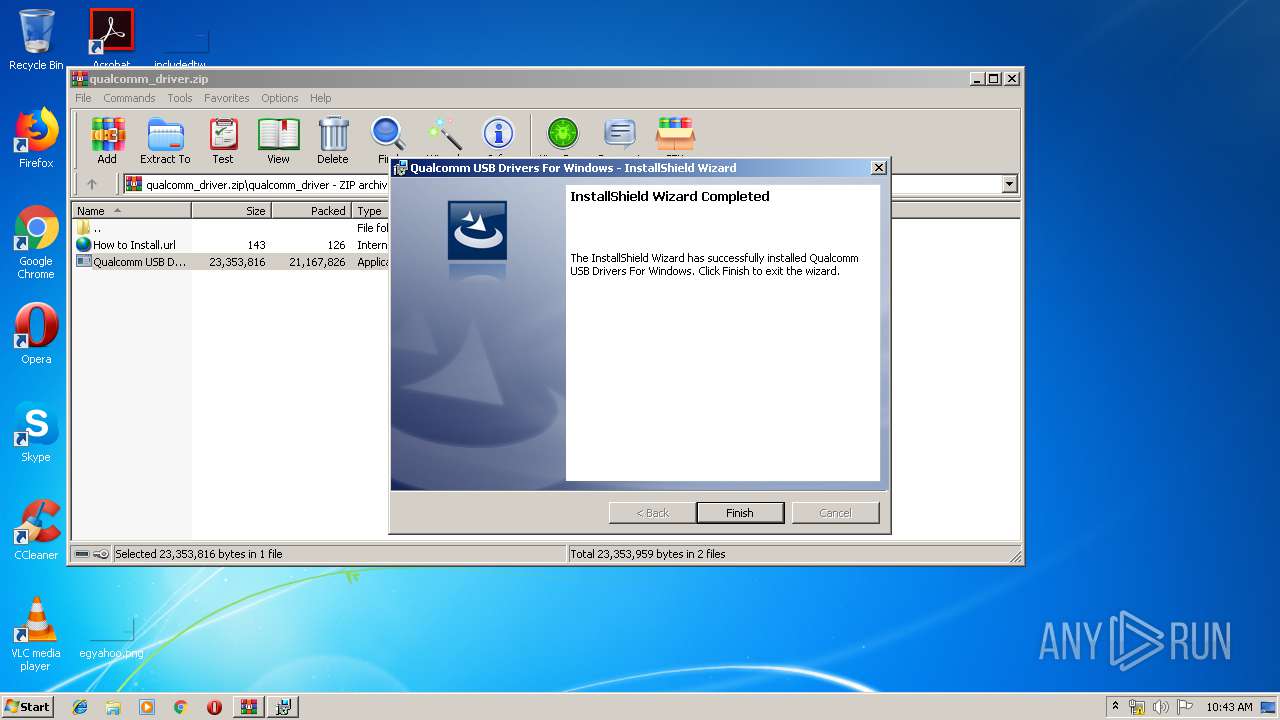
Task: Click the View file toolbar icon
Action: (x=278, y=140)
